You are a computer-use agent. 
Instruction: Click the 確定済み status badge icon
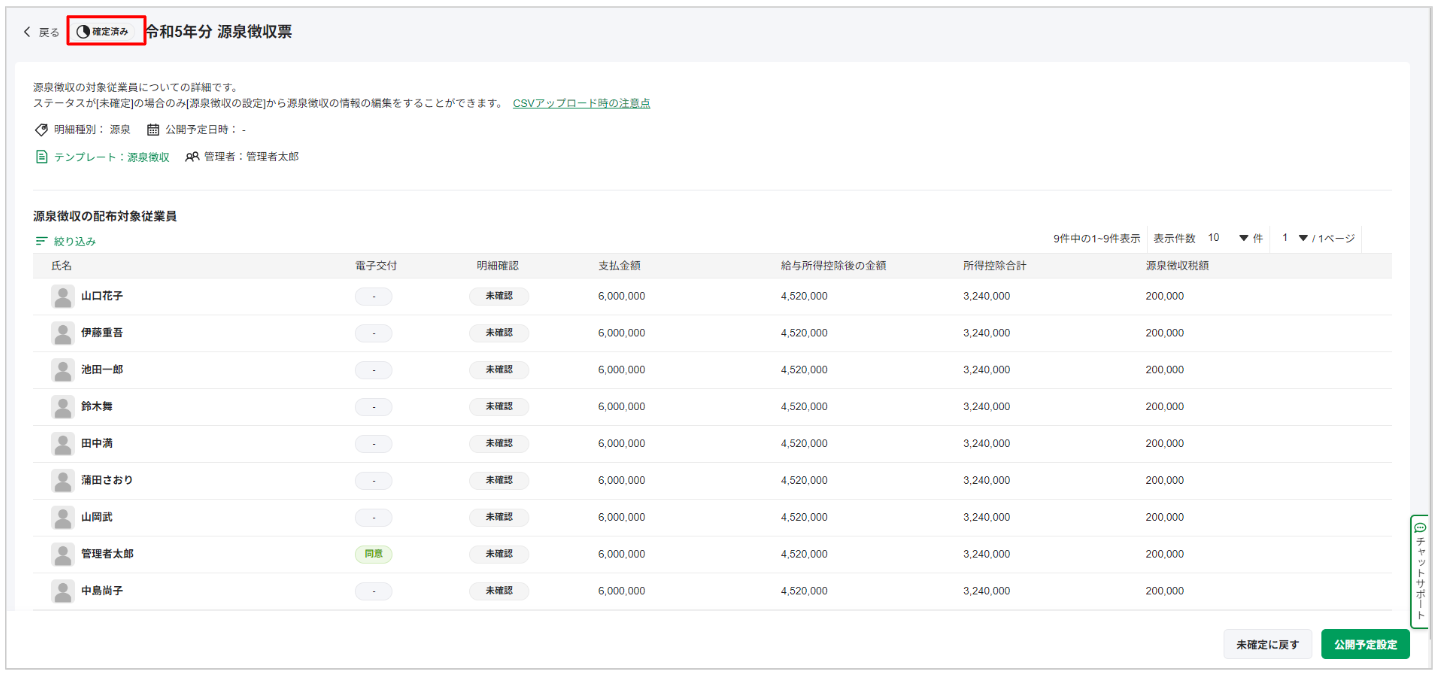[83, 32]
